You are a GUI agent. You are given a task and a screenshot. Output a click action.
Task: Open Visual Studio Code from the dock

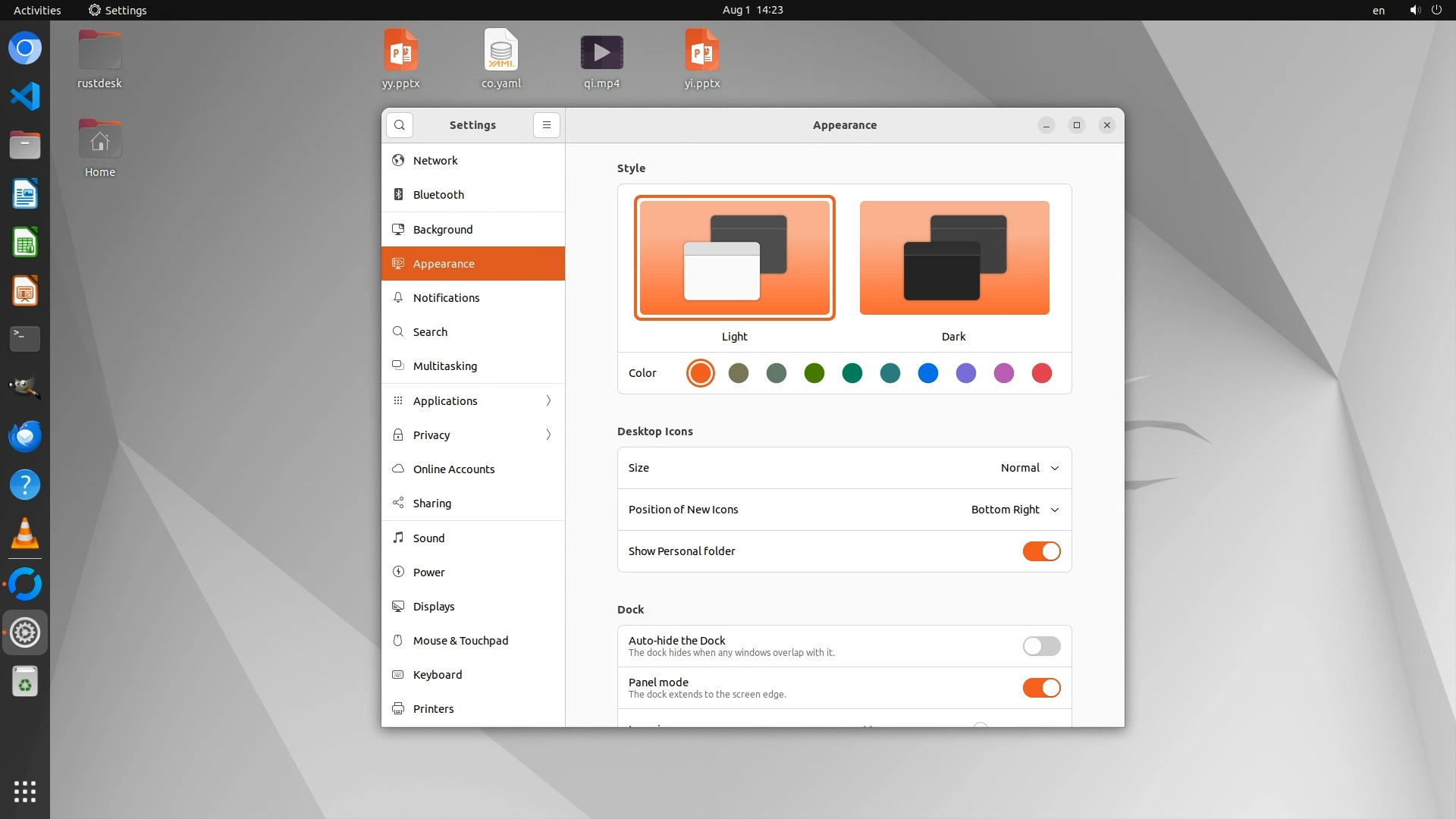click(25, 96)
